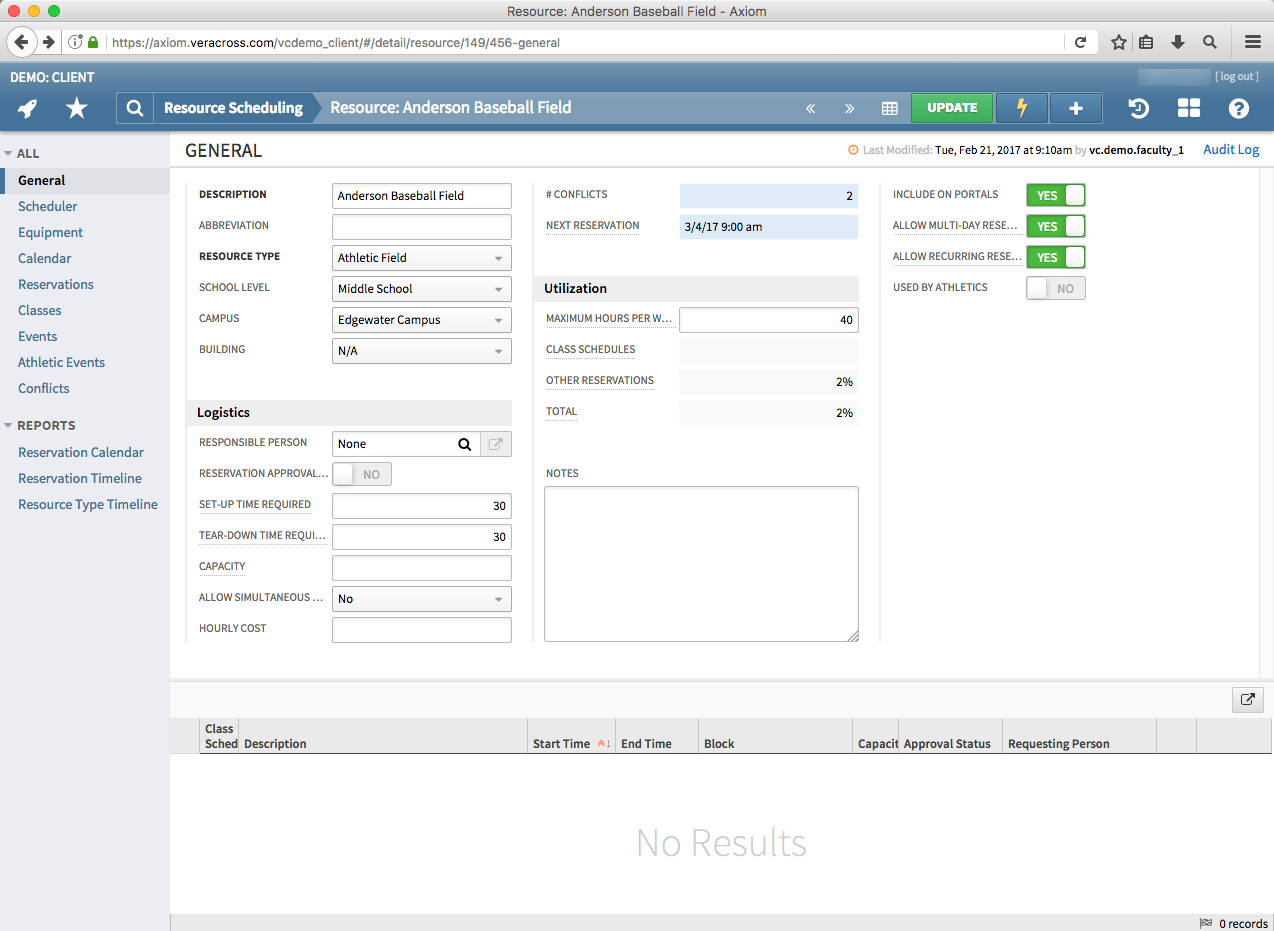Click the magnifier search icon in breadcrumb
Screen dimensions: 1274x931
(135, 108)
